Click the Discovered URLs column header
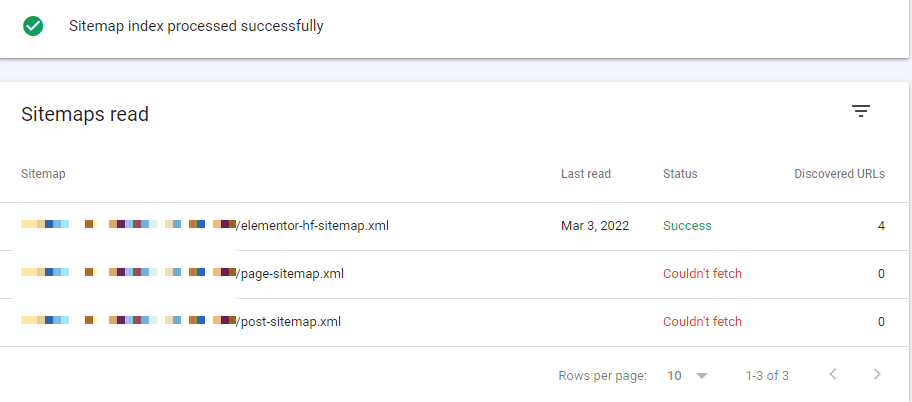Viewport: 912px width, 402px height. click(x=839, y=174)
